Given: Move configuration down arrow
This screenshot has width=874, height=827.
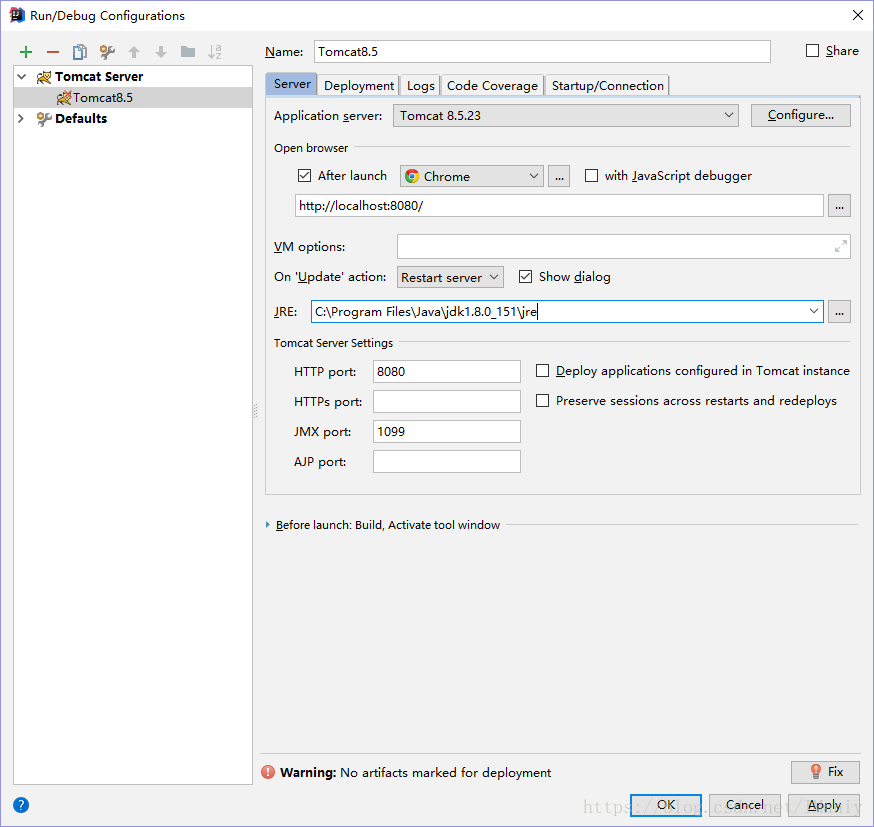Looking at the screenshot, I should [x=161, y=52].
